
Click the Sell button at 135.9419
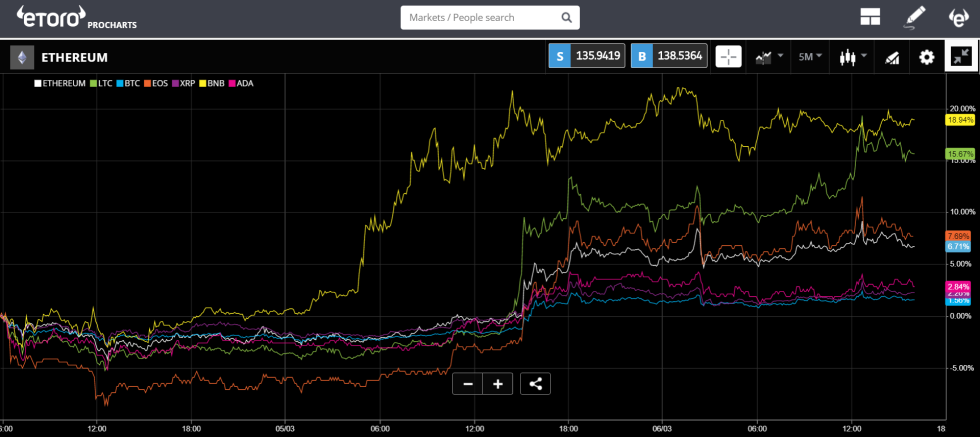point(585,57)
